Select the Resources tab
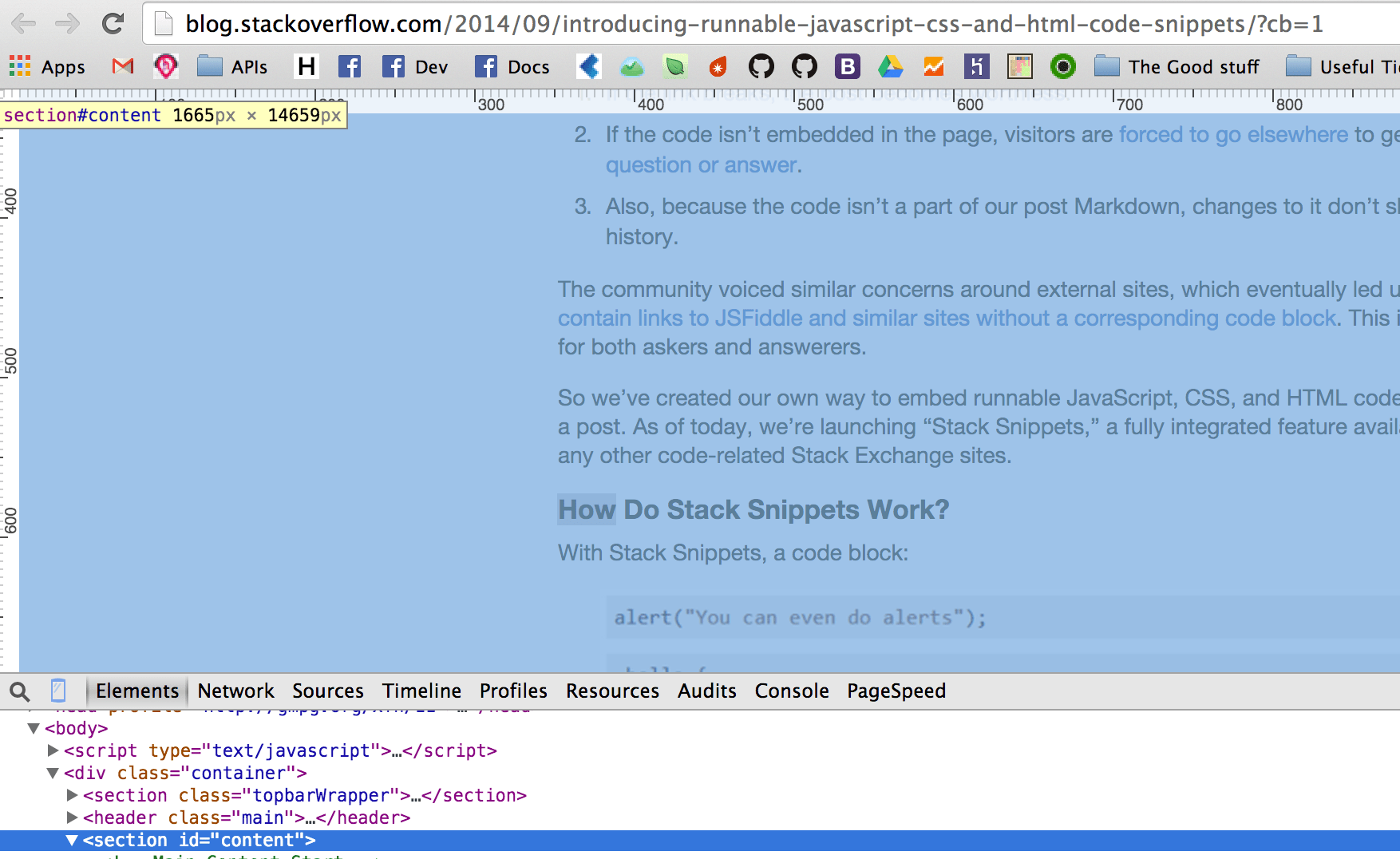Viewport: 1400px width, 859px height. 612,691
